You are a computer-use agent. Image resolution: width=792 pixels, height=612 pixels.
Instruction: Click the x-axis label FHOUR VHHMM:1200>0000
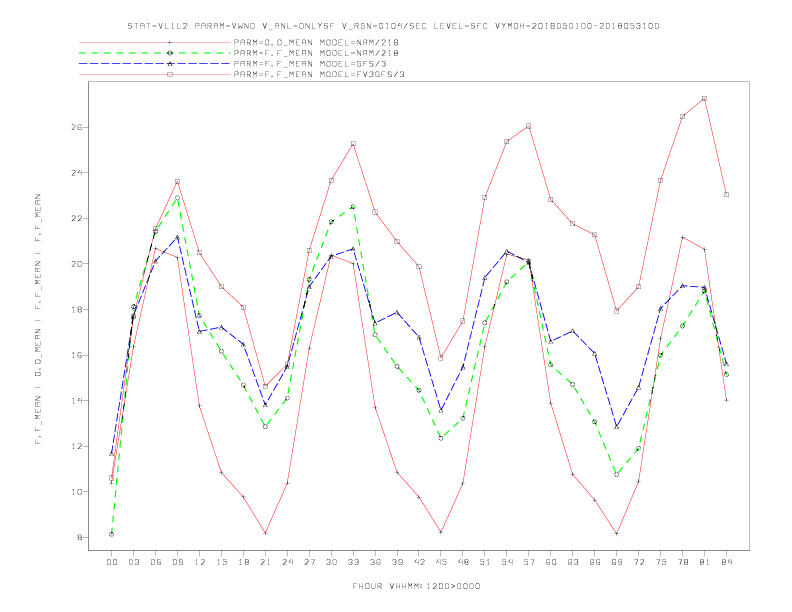pos(416,586)
